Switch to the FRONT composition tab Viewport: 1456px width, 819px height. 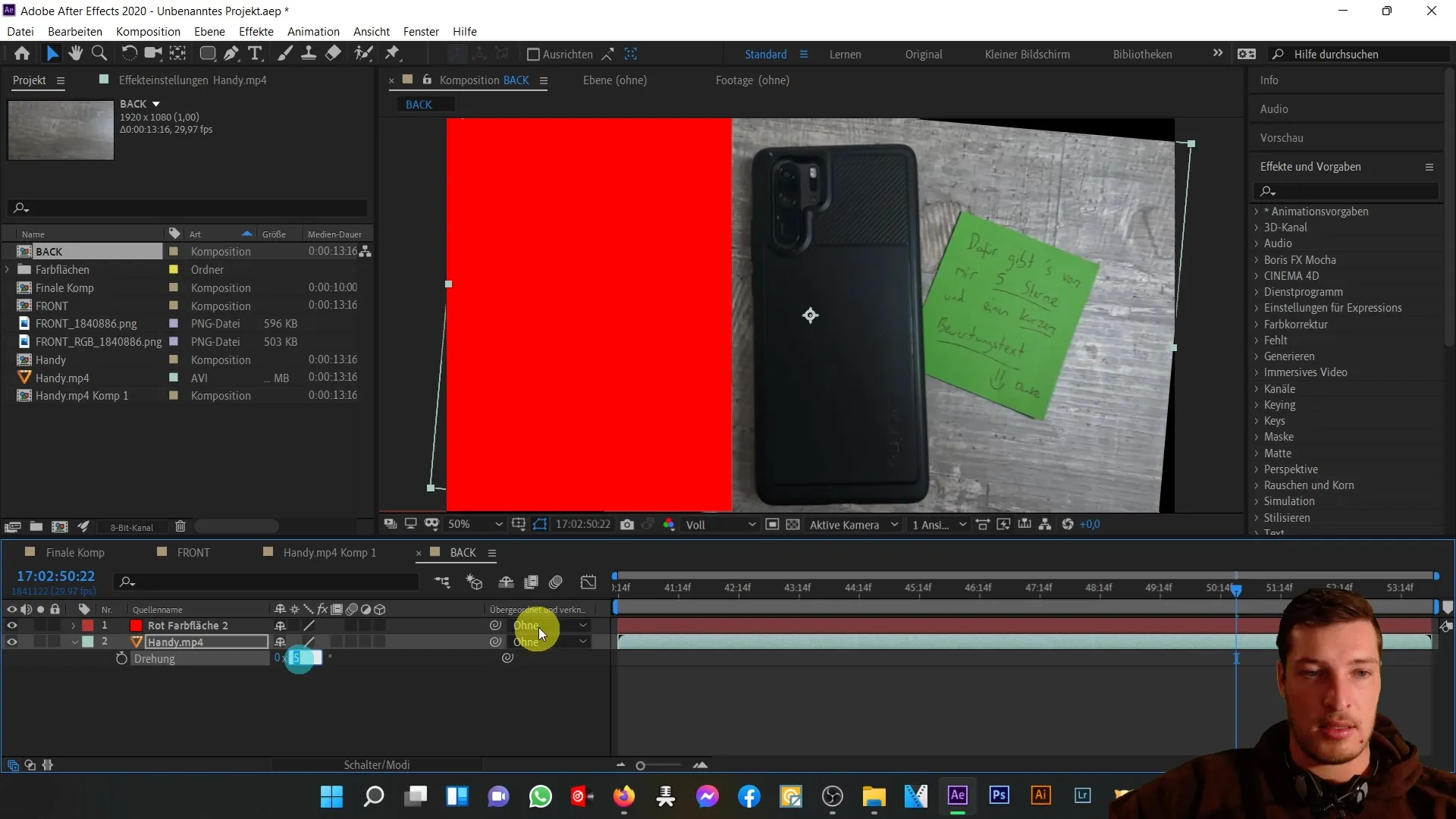(193, 552)
